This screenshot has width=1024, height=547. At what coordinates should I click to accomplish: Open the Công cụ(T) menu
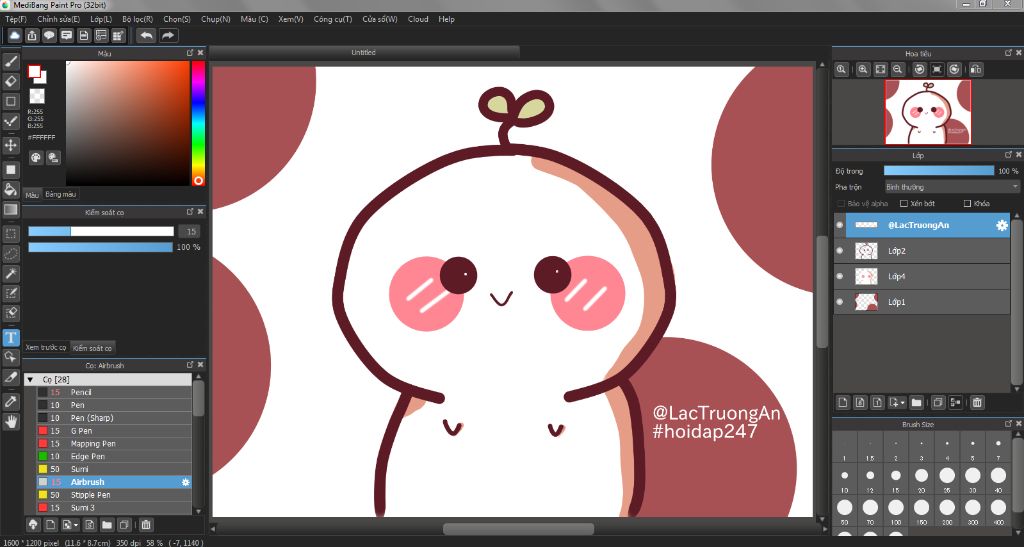(x=332, y=20)
